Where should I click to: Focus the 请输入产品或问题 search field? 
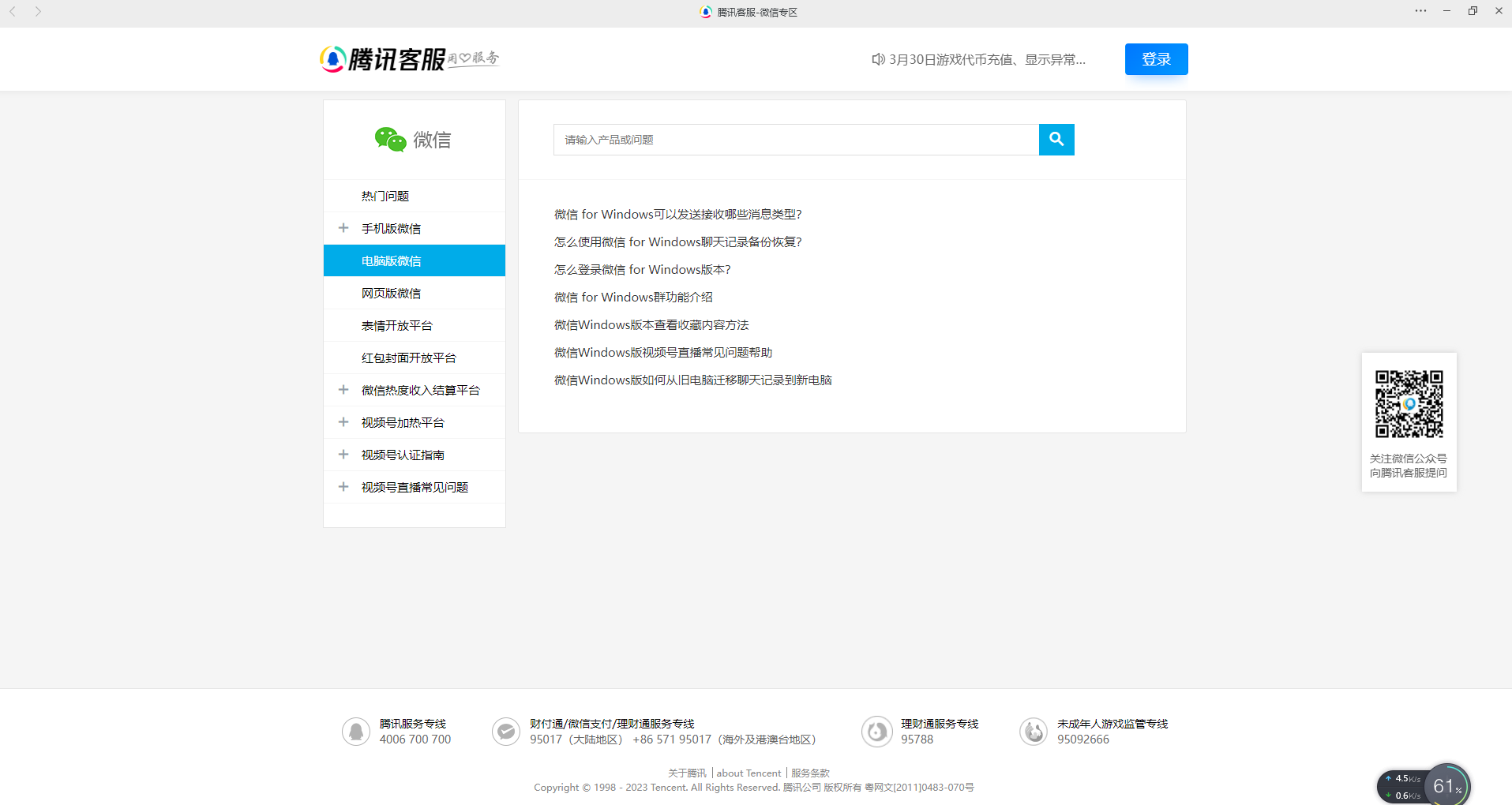tap(796, 140)
